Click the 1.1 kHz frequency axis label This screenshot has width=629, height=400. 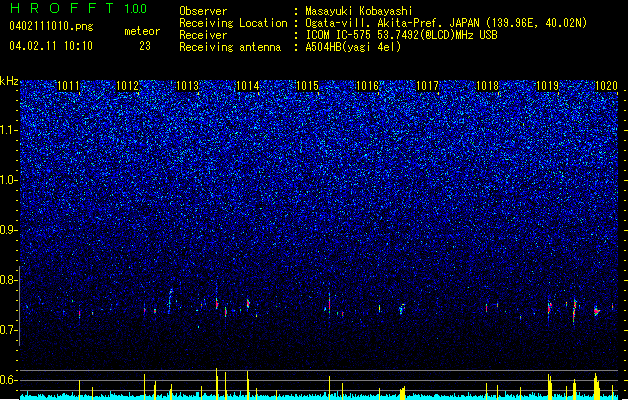coord(9,130)
